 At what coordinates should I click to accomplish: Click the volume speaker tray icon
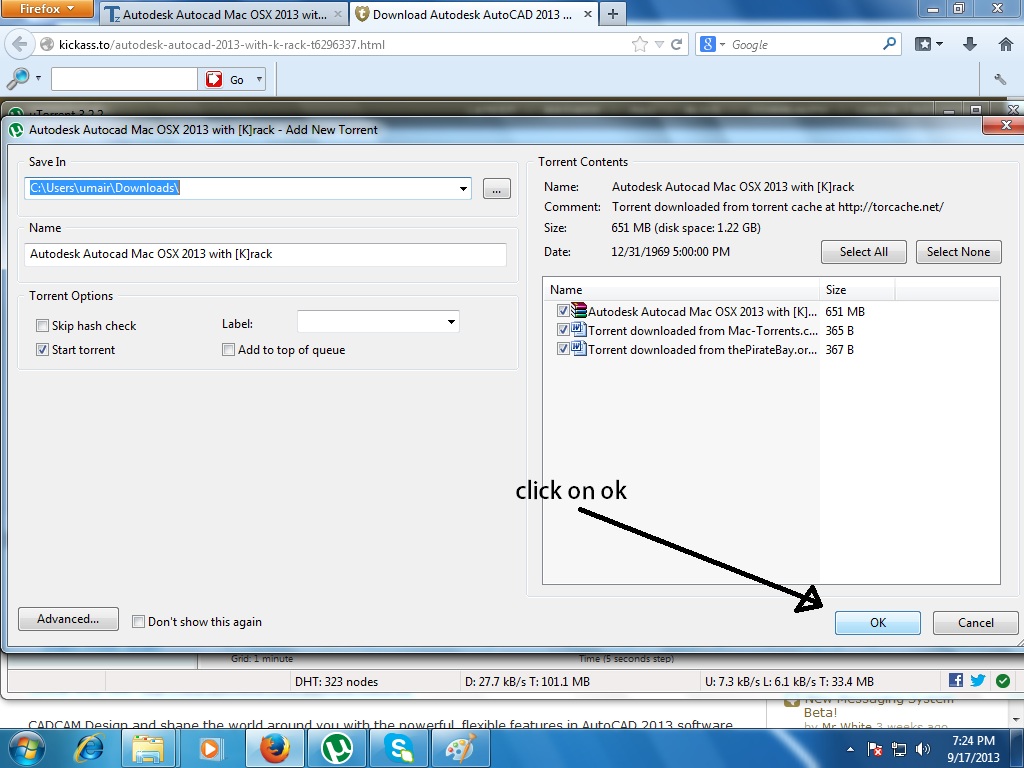tap(923, 749)
